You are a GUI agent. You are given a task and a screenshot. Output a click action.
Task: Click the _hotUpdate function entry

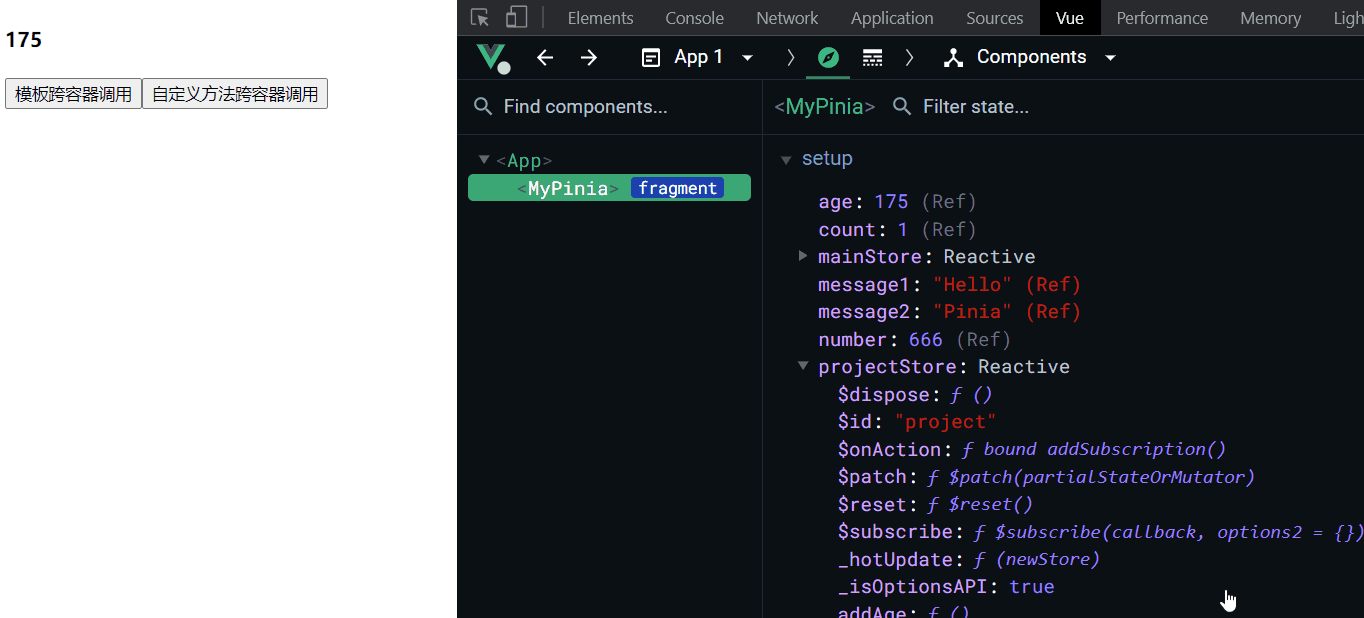click(x=969, y=559)
